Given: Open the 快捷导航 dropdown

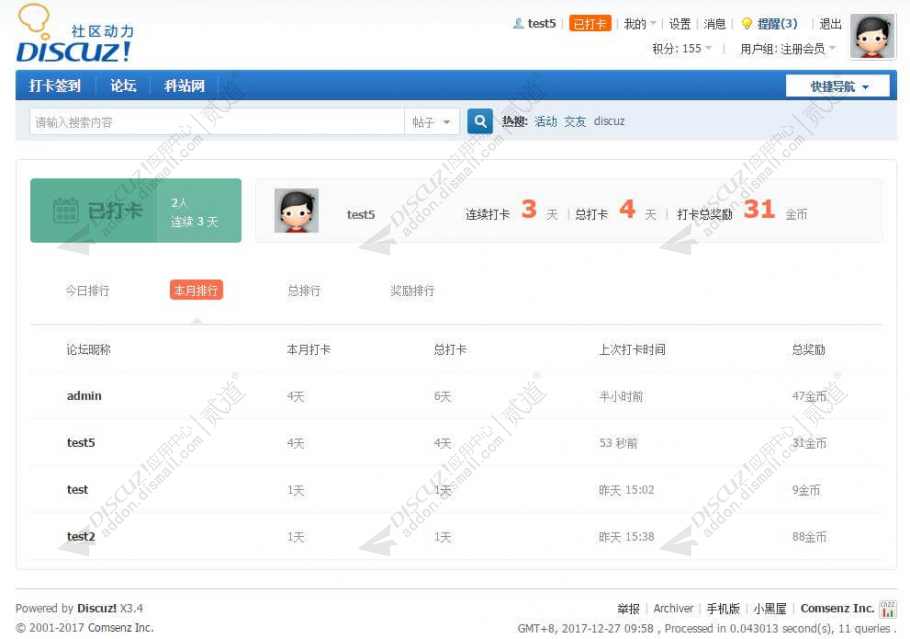Looking at the screenshot, I should [837, 86].
